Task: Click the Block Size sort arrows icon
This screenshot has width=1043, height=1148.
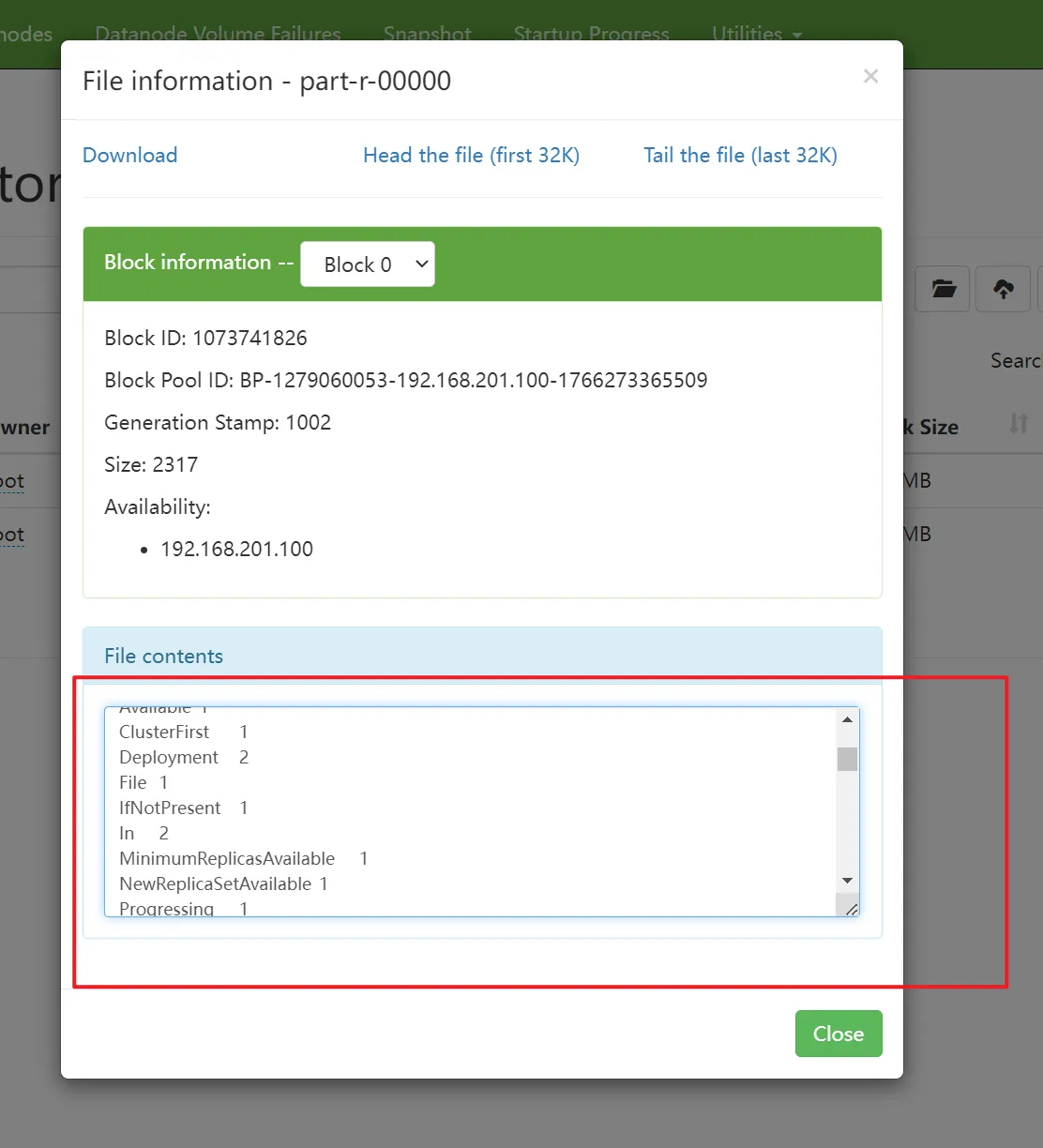Action: (1019, 424)
